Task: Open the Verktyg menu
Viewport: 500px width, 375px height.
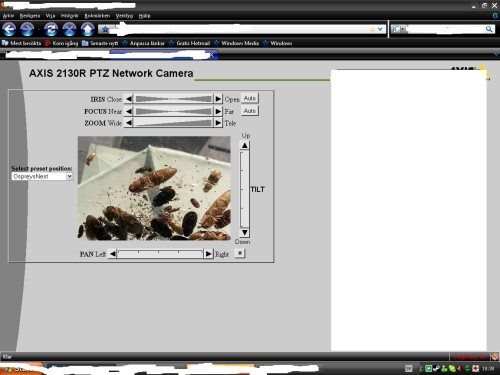Action: (x=124, y=16)
